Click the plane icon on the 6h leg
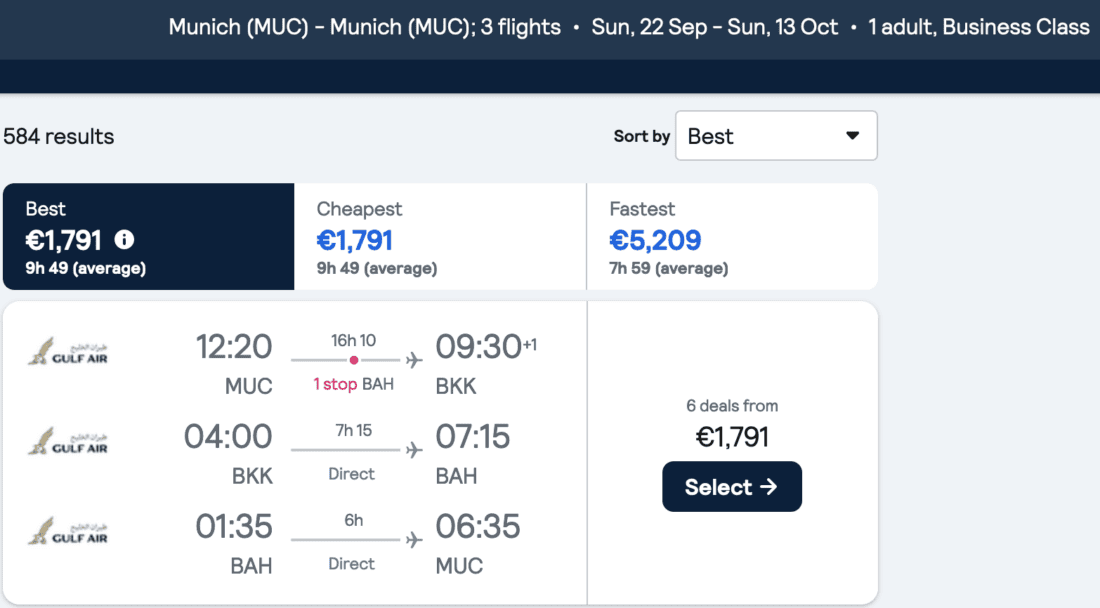This screenshot has height=608, width=1100. 414,540
